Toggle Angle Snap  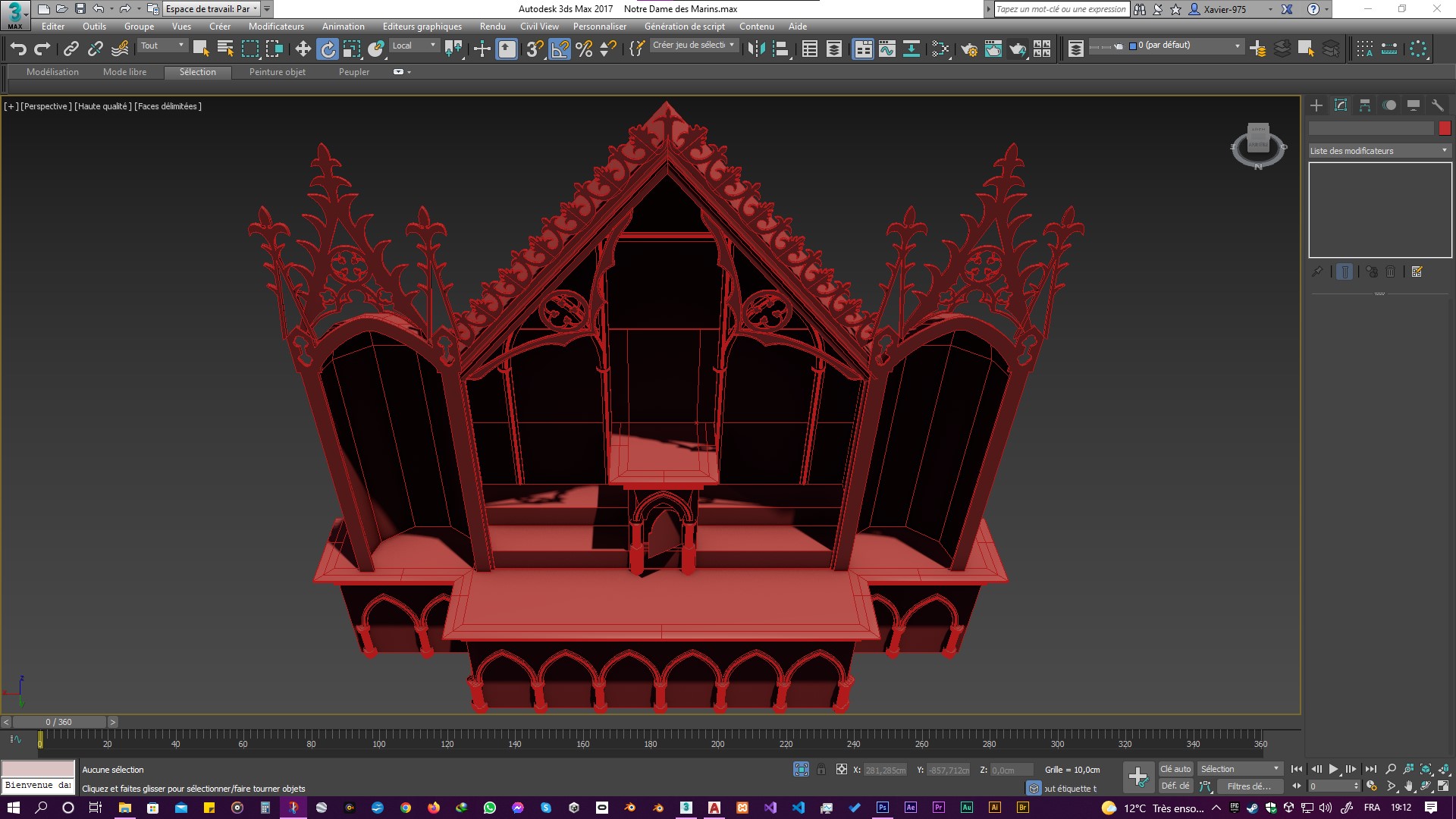(560, 49)
